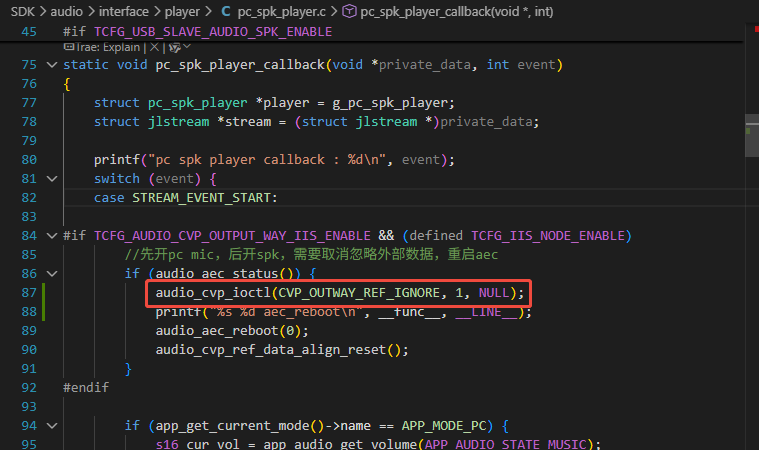Click the printf call on line 80
759x450 pixels.
(x=117, y=160)
